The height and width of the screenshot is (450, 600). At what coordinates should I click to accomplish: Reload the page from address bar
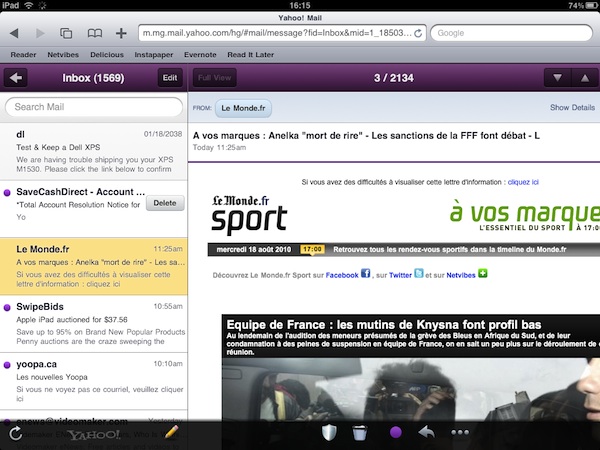click(x=418, y=33)
